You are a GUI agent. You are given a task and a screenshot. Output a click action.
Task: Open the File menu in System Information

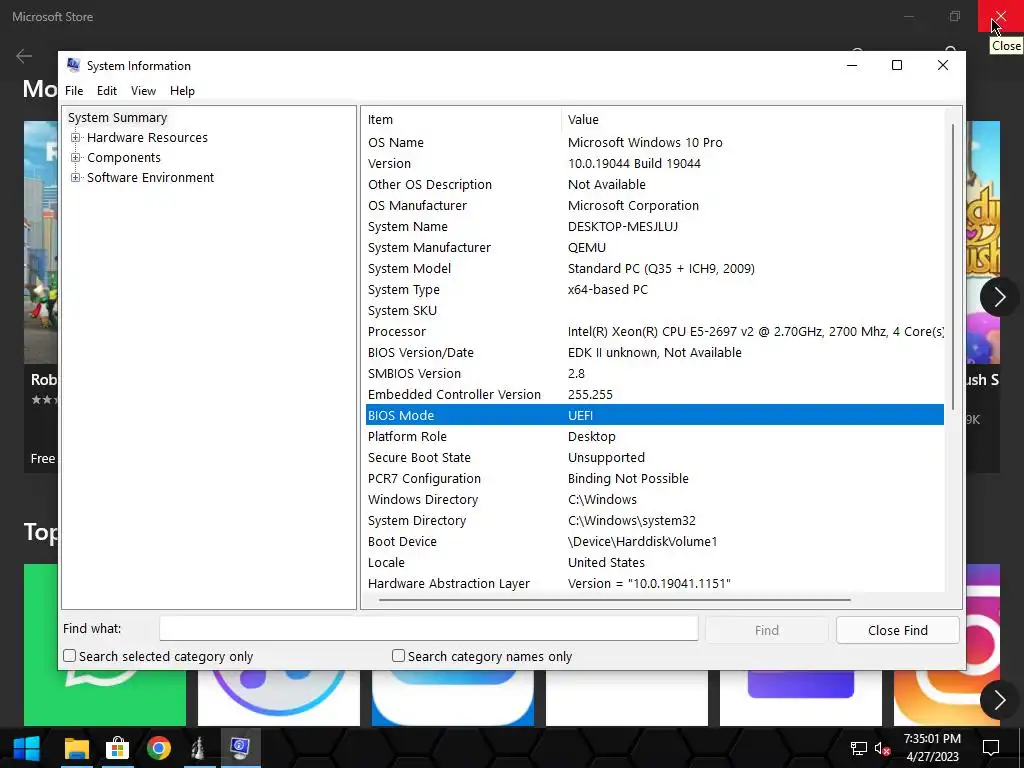(x=74, y=91)
